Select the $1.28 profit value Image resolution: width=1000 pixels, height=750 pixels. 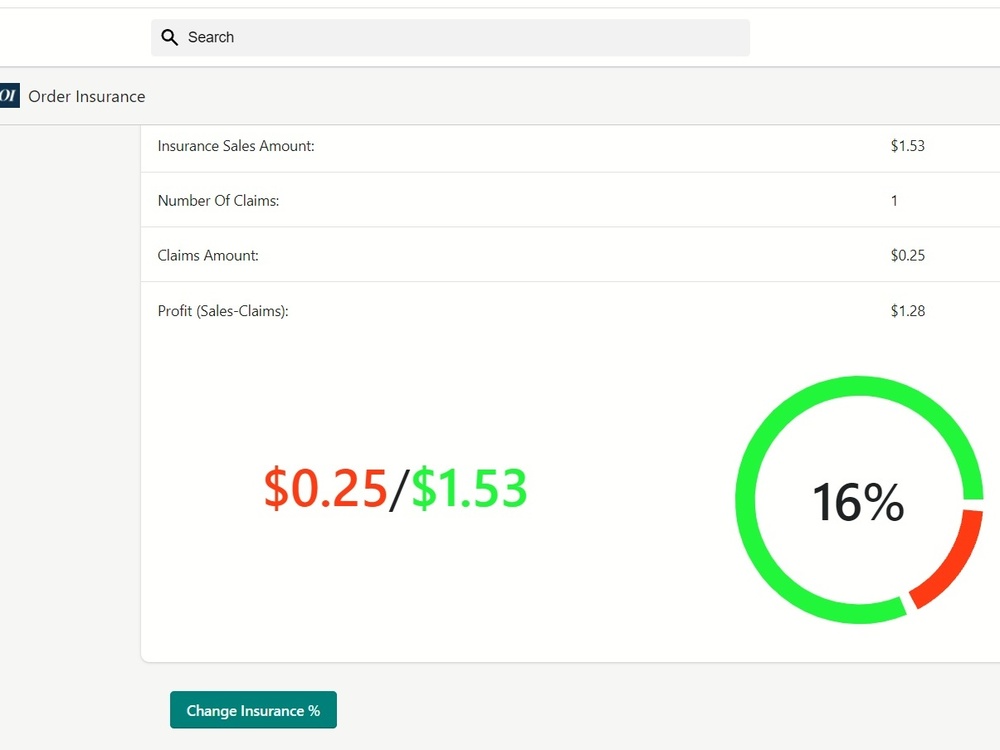[908, 311]
